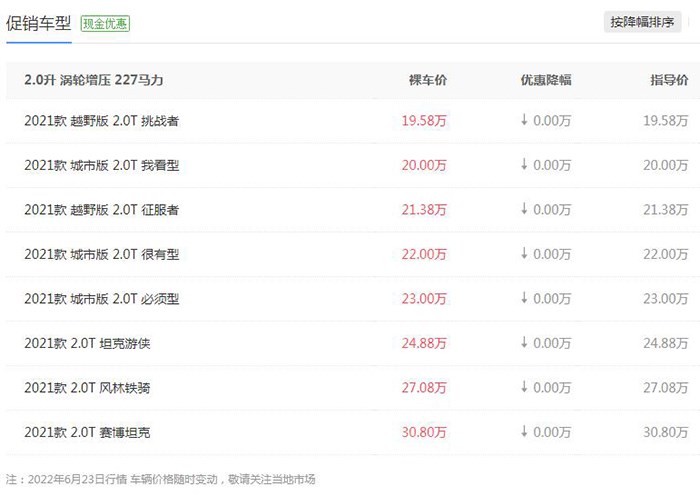Viewport: 700px width, 496px height.
Task: Click the gray 24.88万 guide price
Action: (666, 343)
